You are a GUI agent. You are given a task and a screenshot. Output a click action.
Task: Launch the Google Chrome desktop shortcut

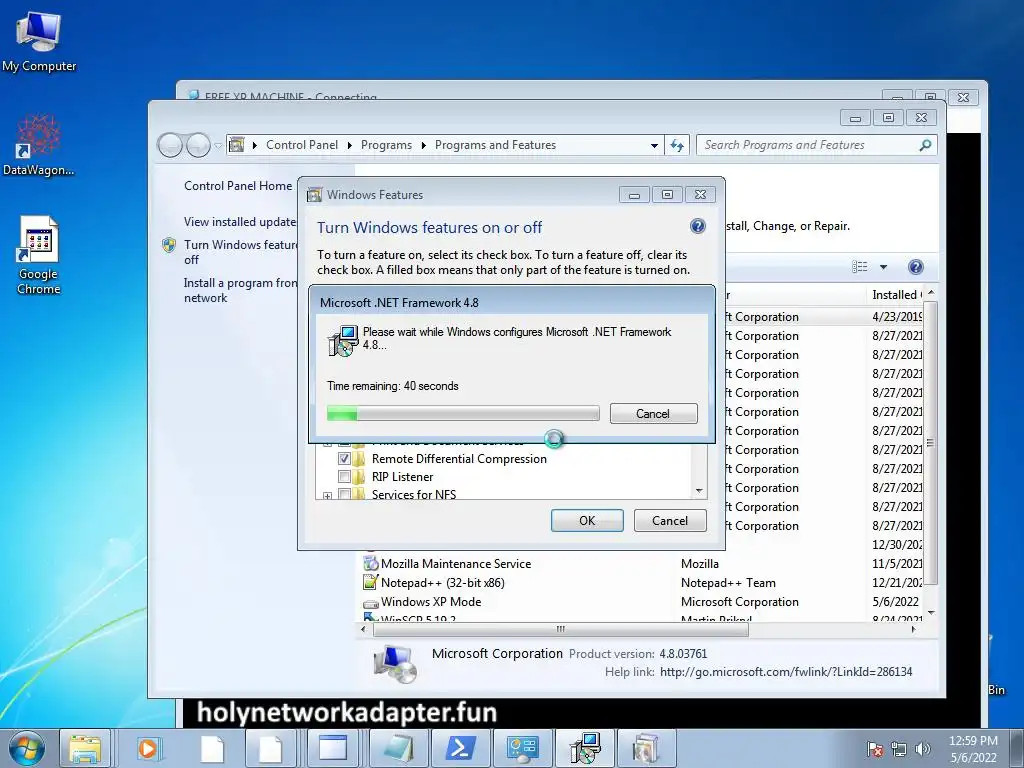39,255
